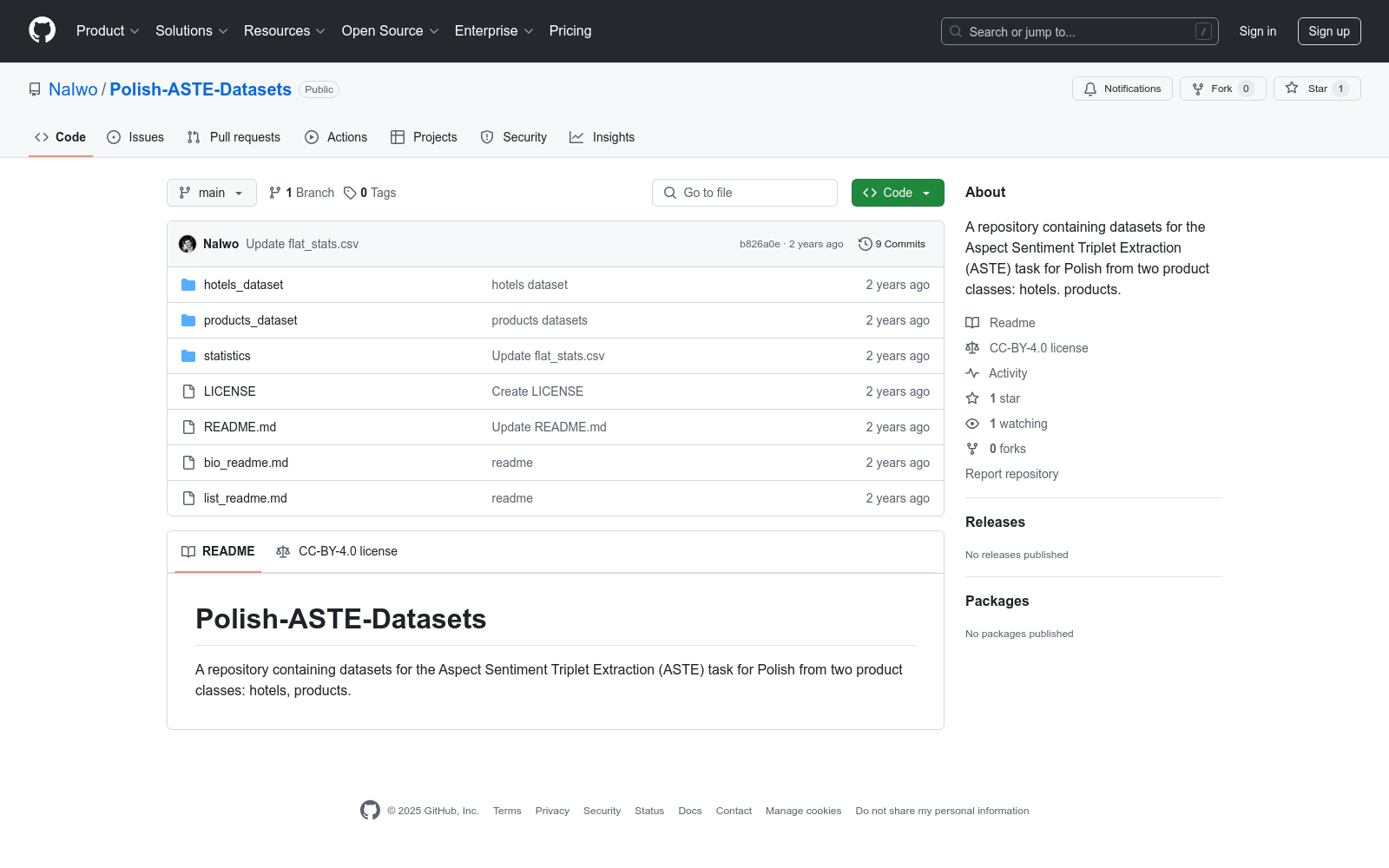1389x868 pixels.
Task: Open the Projects tab
Action: (424, 137)
